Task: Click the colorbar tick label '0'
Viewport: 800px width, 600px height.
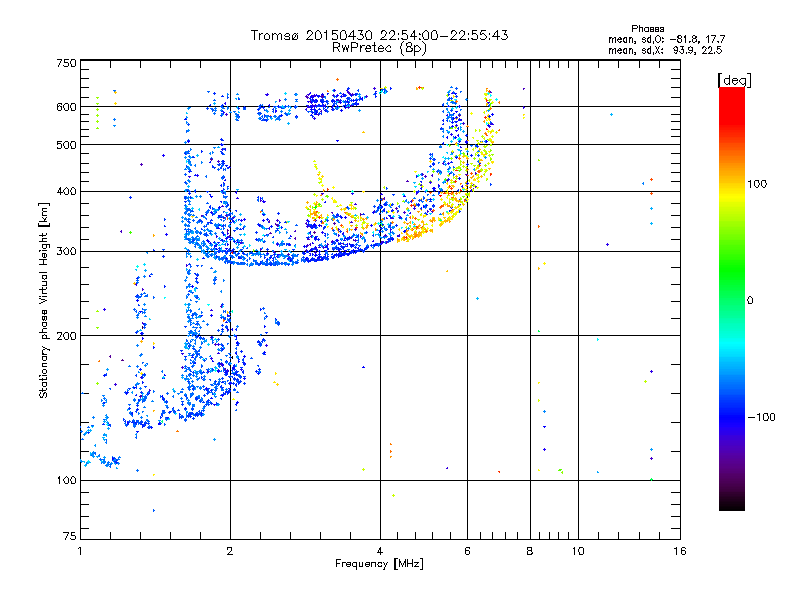Action: 750,300
